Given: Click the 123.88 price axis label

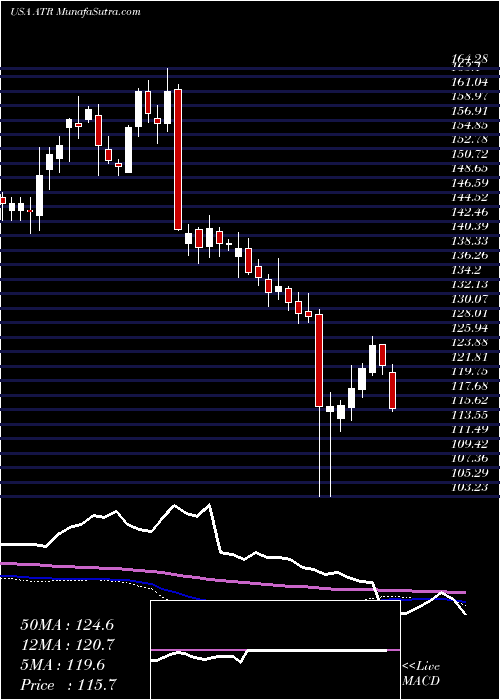Looking at the screenshot, I should (x=470, y=342).
